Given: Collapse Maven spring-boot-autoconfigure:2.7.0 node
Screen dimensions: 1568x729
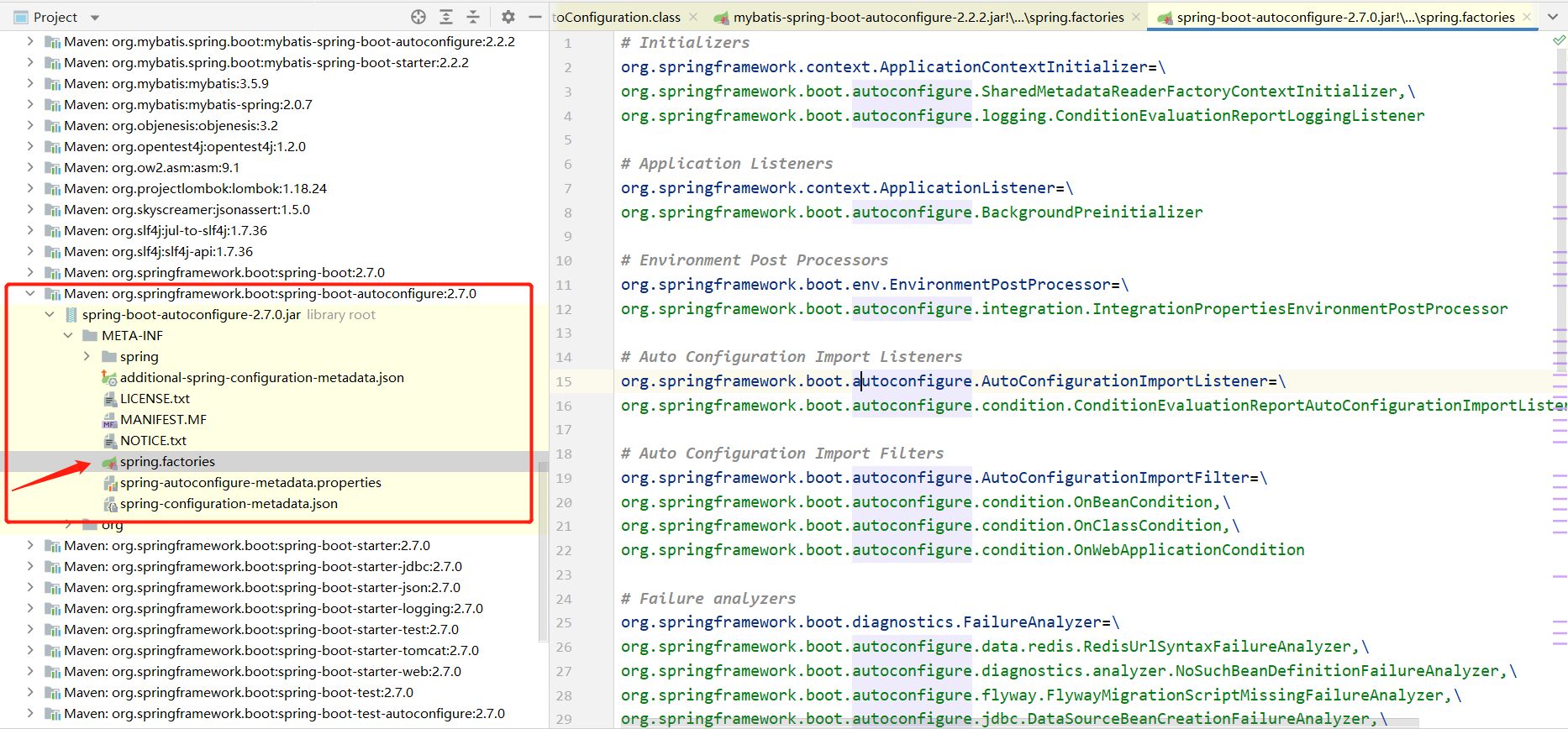Looking at the screenshot, I should pyautogui.click(x=30, y=293).
